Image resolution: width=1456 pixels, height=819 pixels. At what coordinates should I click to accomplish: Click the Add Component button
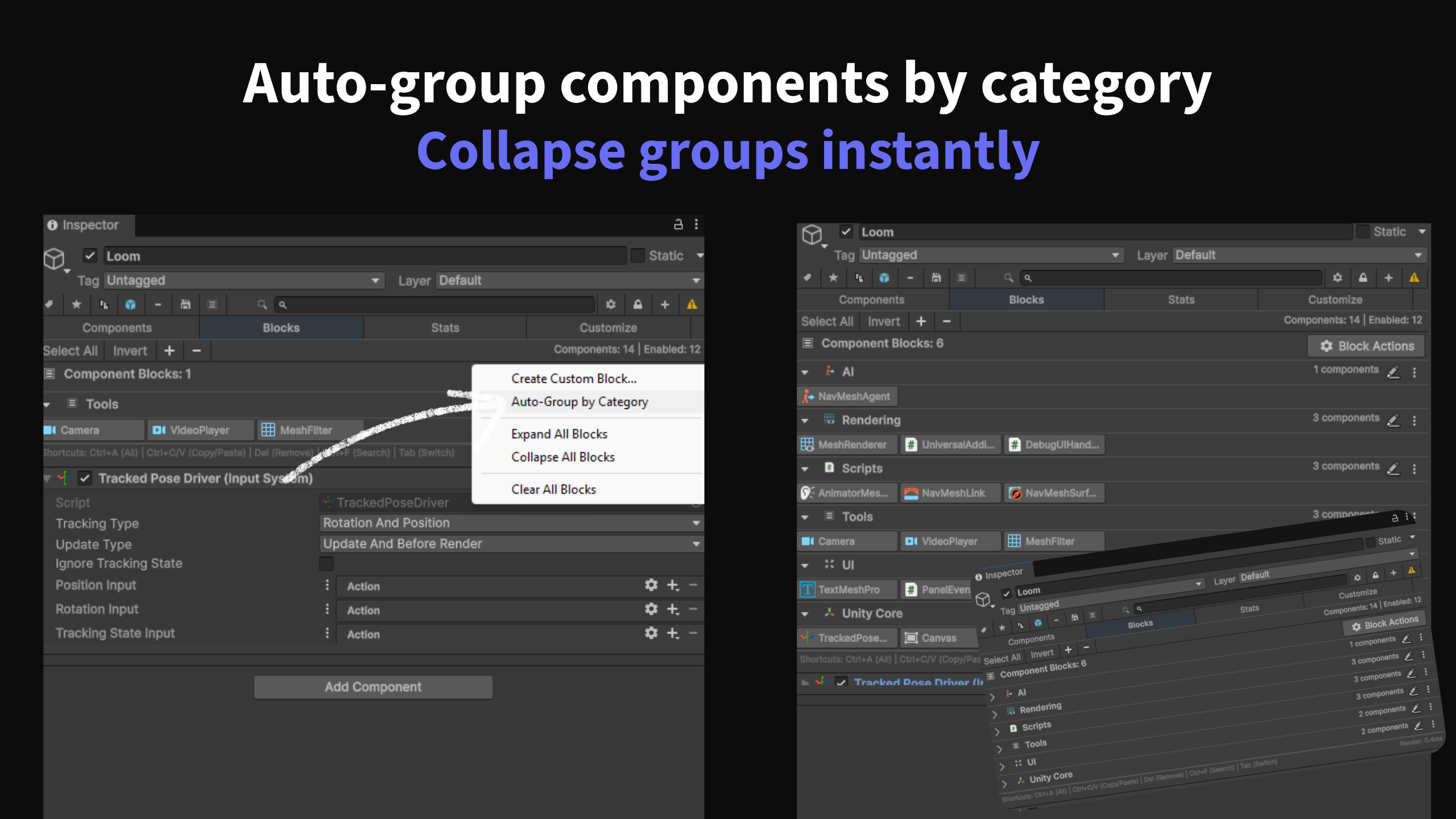pos(373,687)
